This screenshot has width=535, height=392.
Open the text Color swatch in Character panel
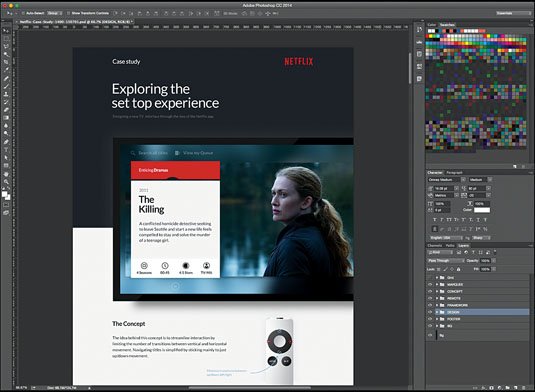pos(482,210)
